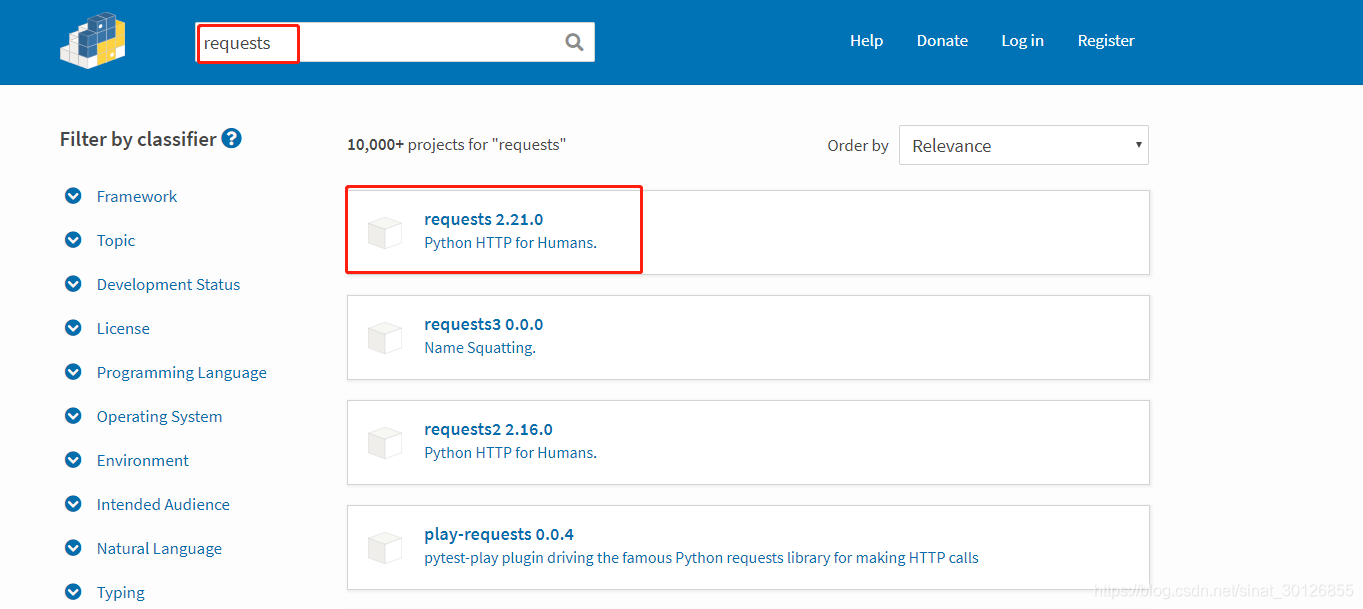
Task: Open the requests 2.21.0 project result
Action: pos(483,220)
